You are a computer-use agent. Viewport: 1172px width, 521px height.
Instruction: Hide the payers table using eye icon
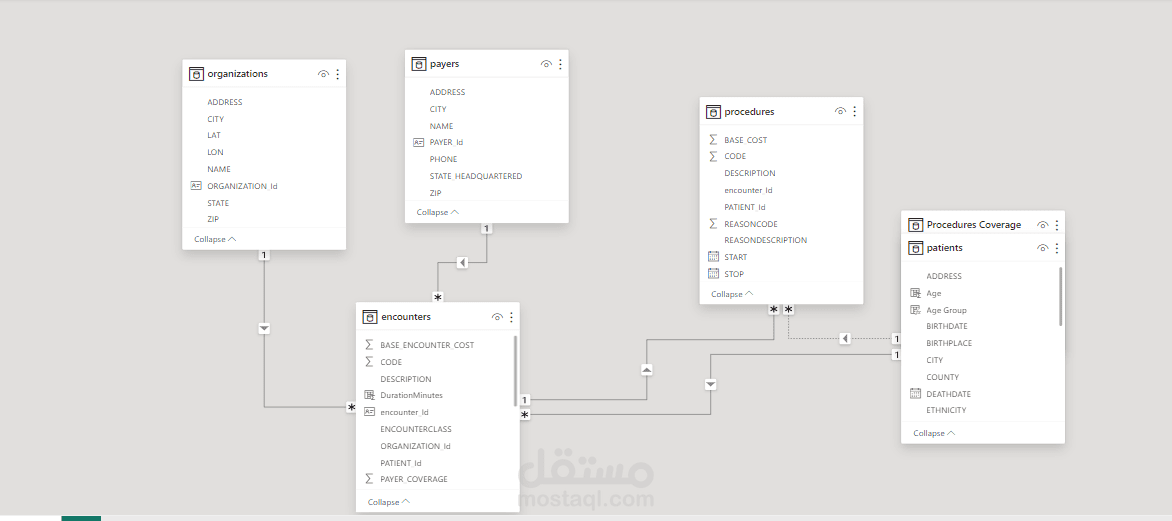(546, 64)
